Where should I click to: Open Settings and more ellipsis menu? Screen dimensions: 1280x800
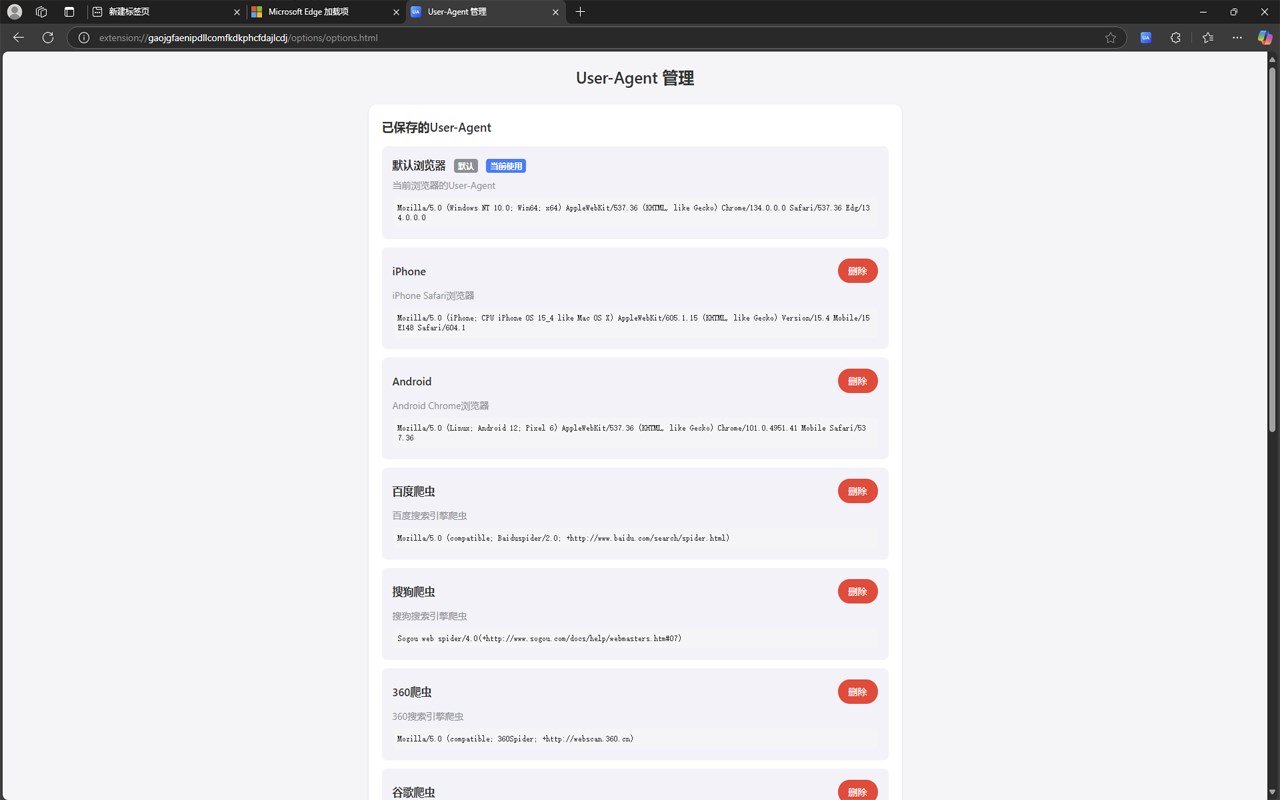coord(1237,38)
